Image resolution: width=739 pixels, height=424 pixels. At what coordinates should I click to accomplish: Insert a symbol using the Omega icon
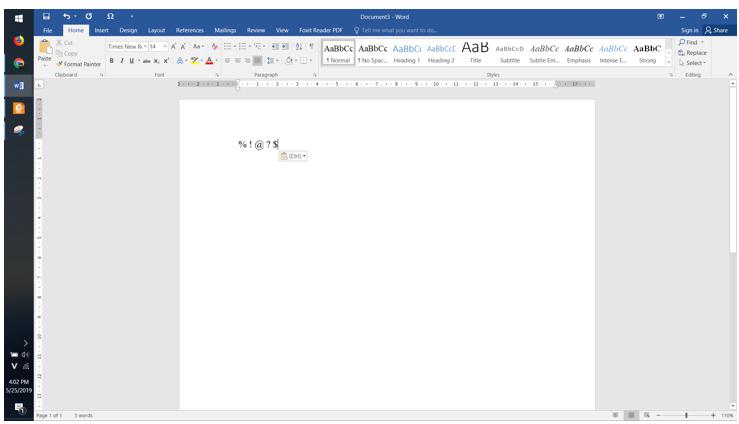109,16
